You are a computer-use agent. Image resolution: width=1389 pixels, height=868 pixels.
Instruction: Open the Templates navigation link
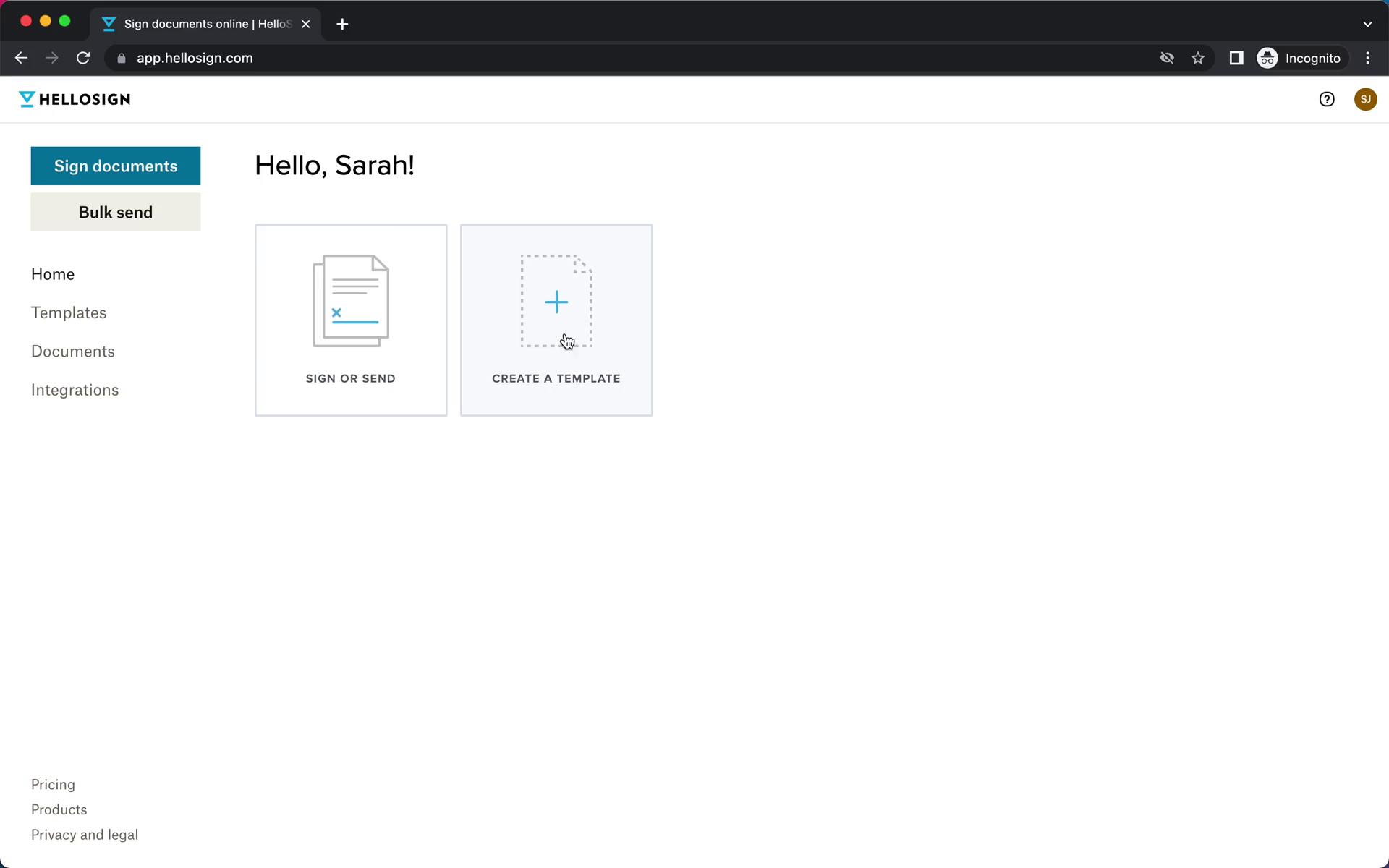pyautogui.click(x=69, y=312)
